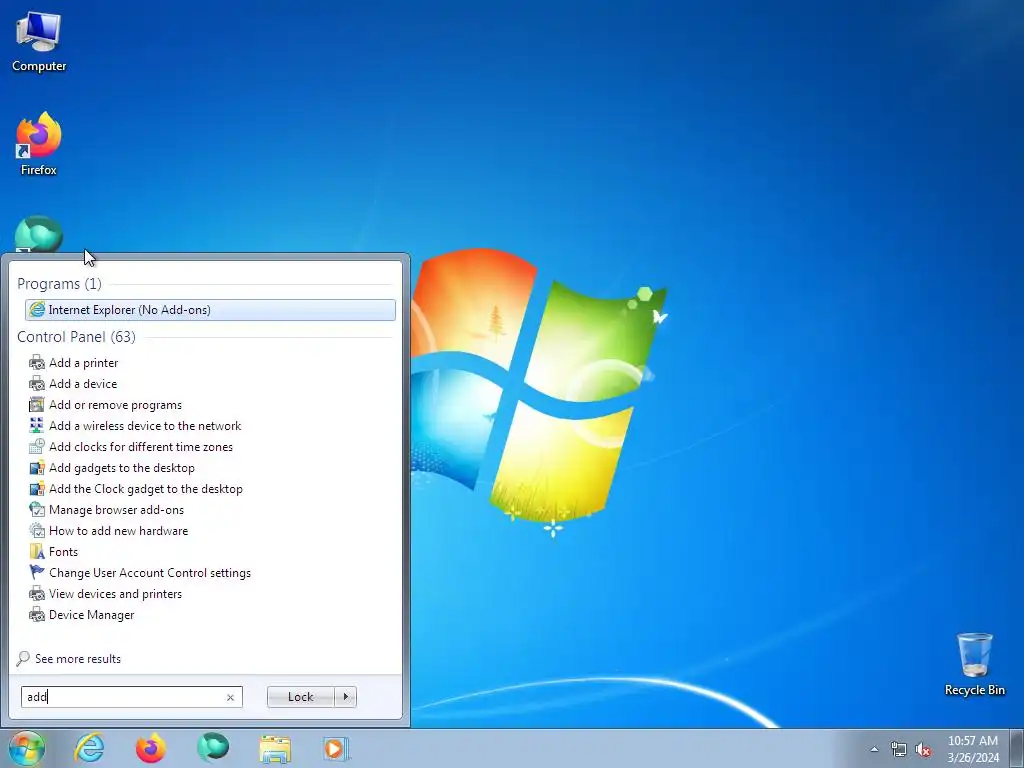
Task: Click the Programs (1) group header
Action: [x=59, y=283]
